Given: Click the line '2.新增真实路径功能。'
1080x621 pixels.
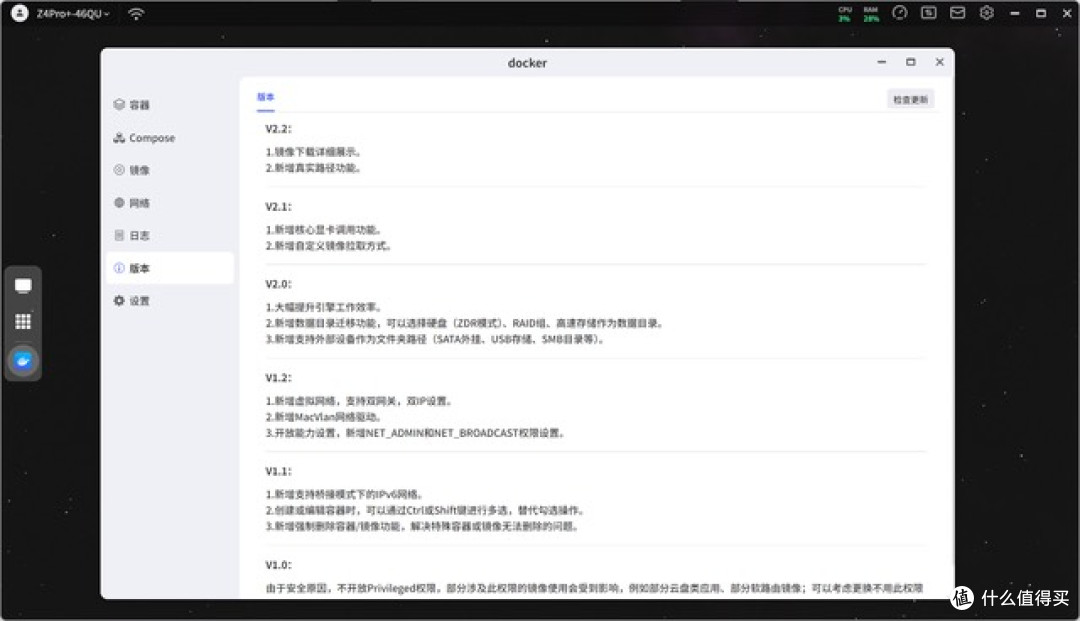Looking at the screenshot, I should (x=313, y=168).
